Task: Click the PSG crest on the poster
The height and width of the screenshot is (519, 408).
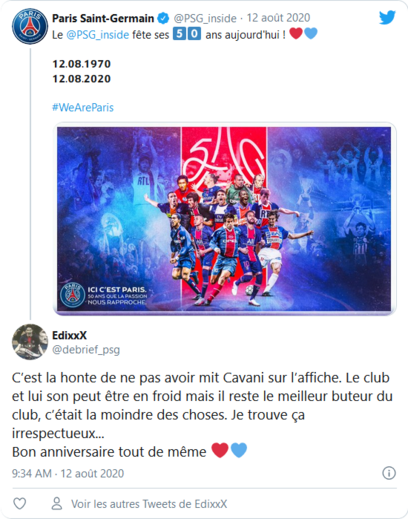Action: [x=72, y=295]
